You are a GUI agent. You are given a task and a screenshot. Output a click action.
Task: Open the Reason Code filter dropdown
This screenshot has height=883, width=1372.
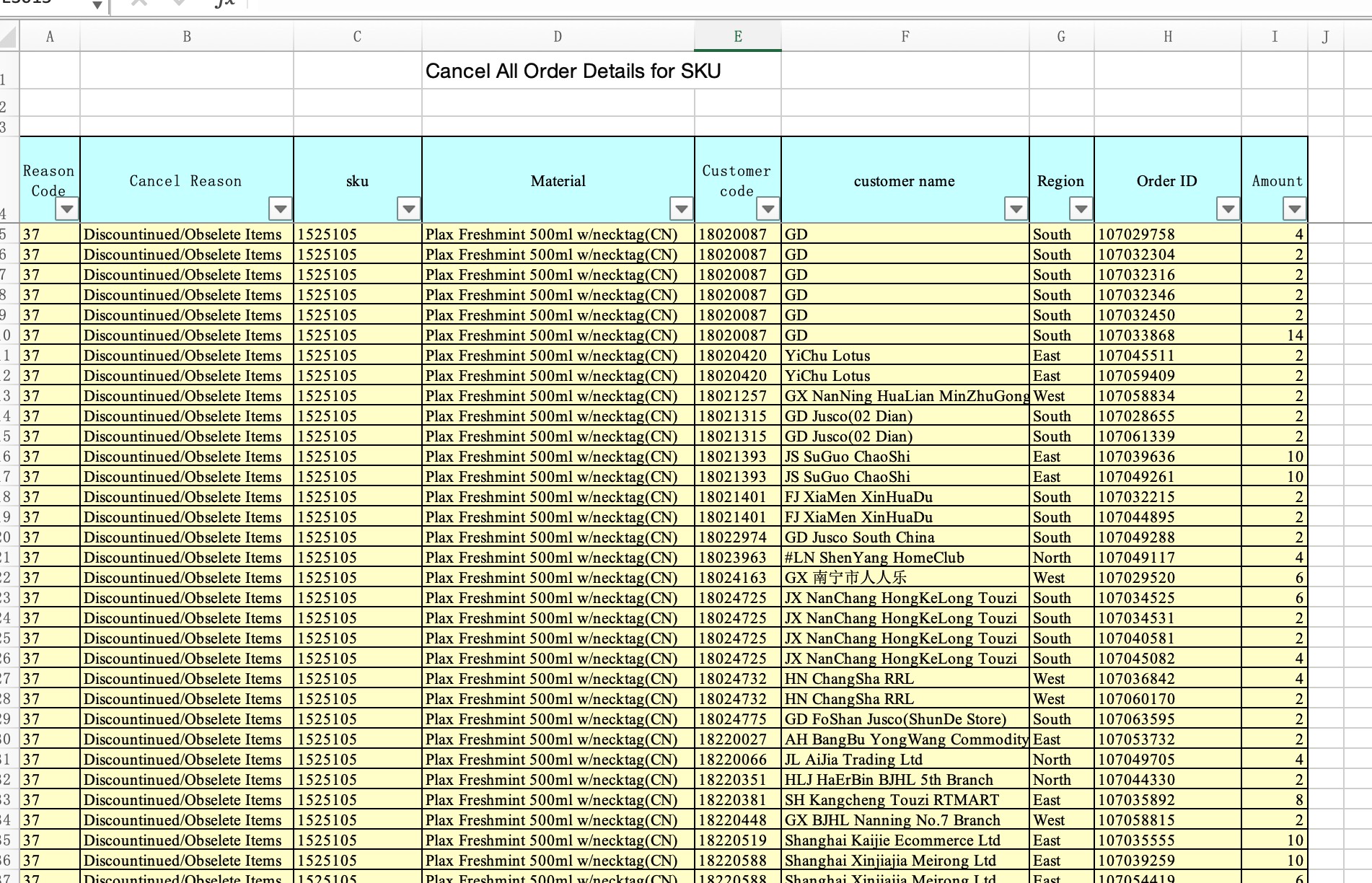coord(67,209)
